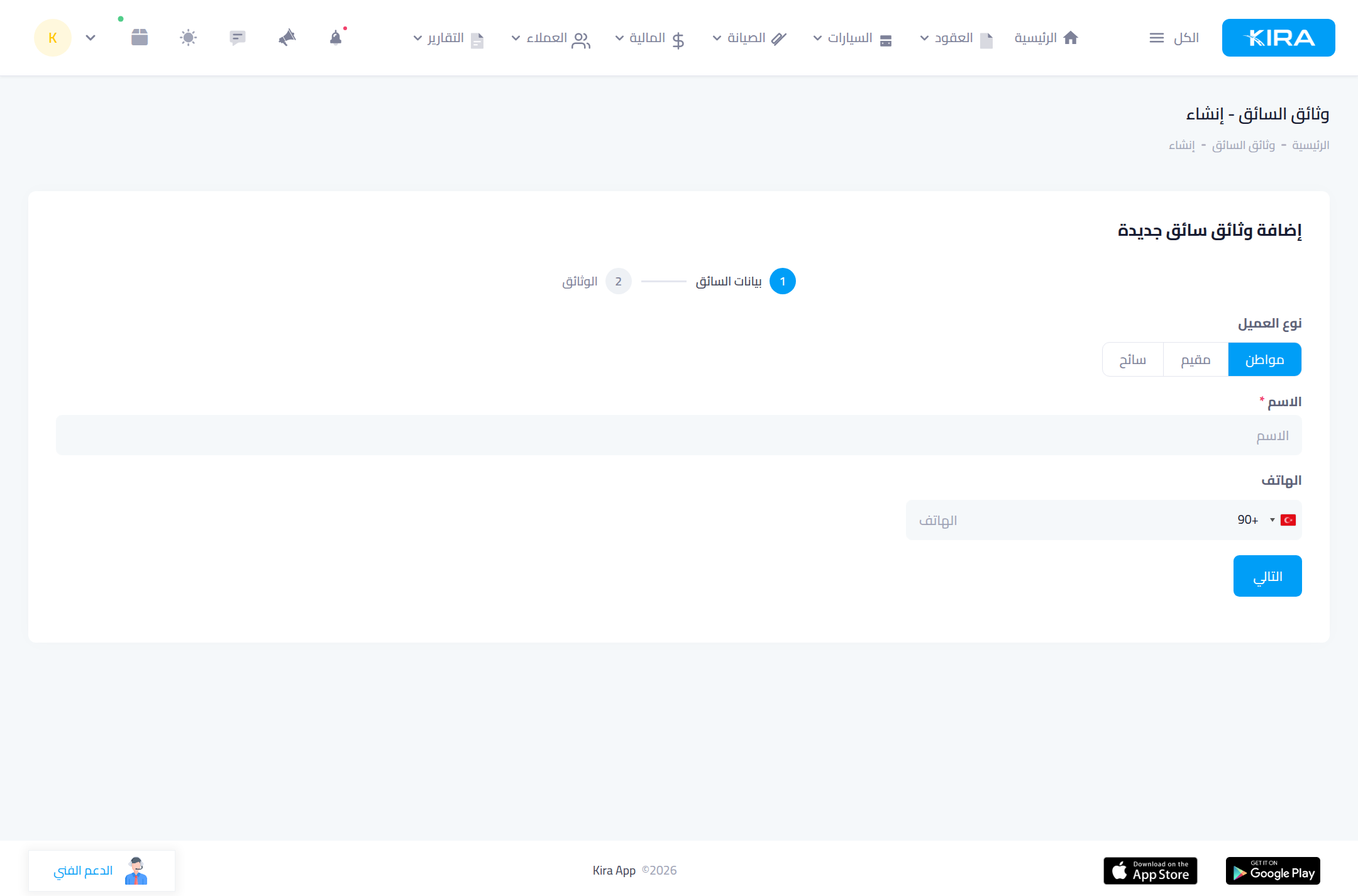
Task: Select step 1 بيانات السائق
Action: click(746, 281)
